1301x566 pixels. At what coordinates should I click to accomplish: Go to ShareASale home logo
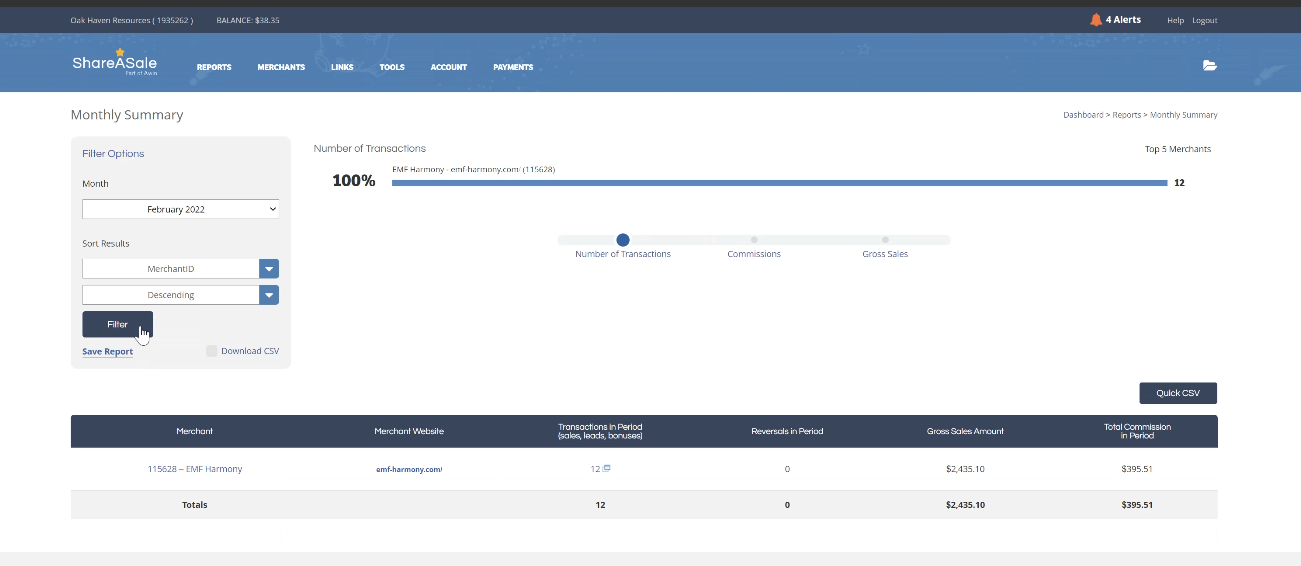(x=114, y=62)
